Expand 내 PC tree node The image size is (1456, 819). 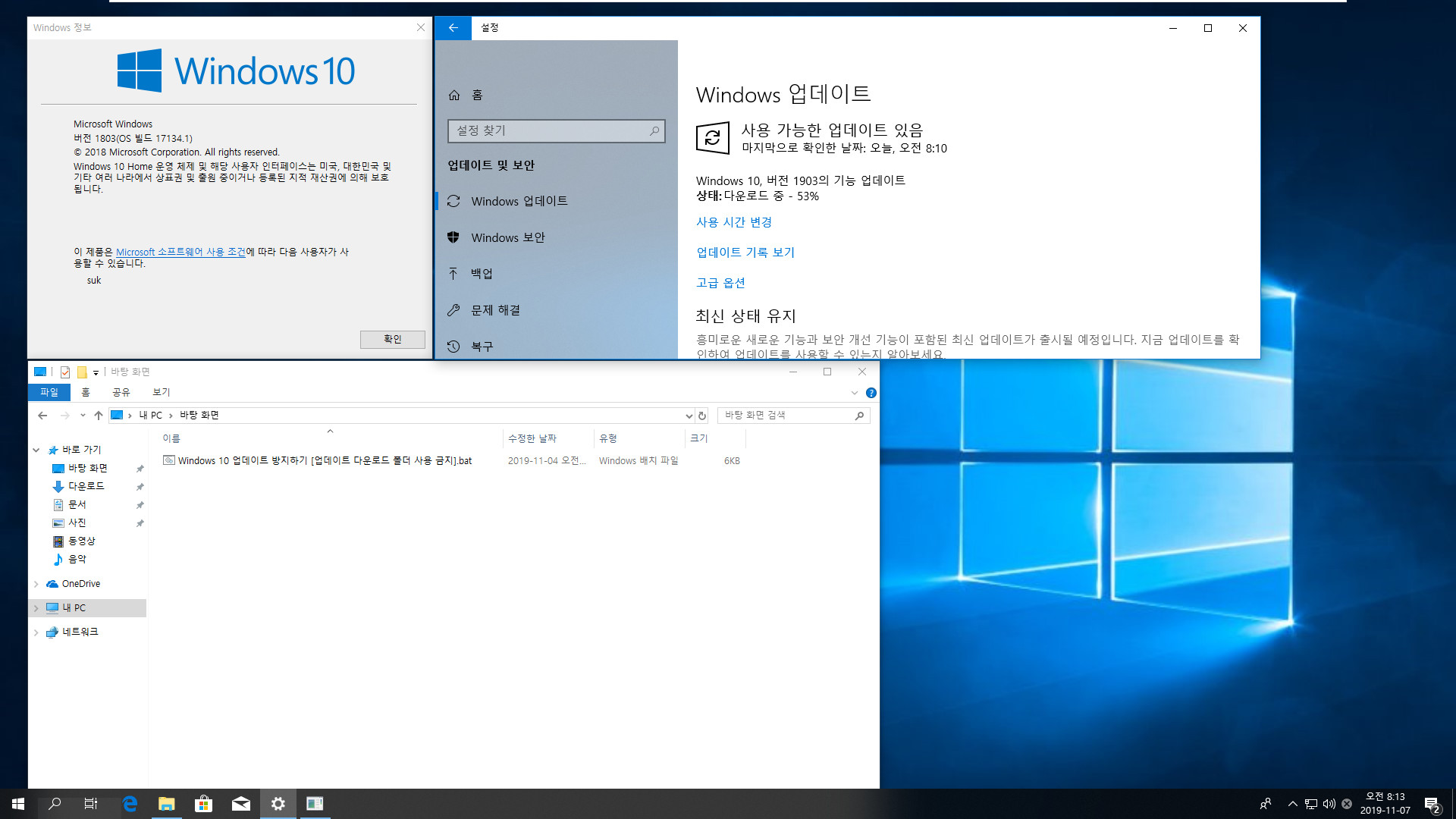coord(36,608)
